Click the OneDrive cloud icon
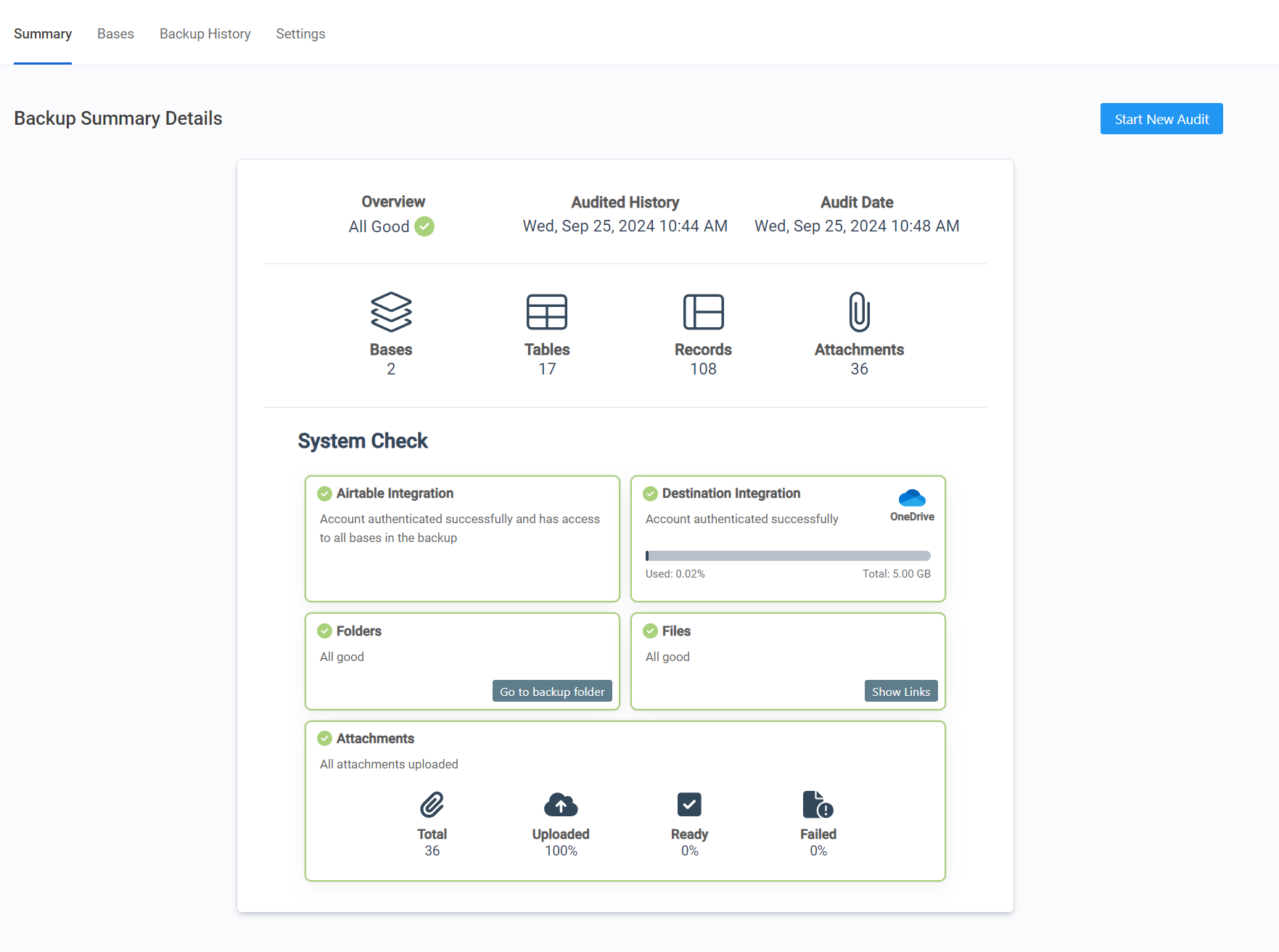The height and width of the screenshot is (952, 1279). (912, 498)
